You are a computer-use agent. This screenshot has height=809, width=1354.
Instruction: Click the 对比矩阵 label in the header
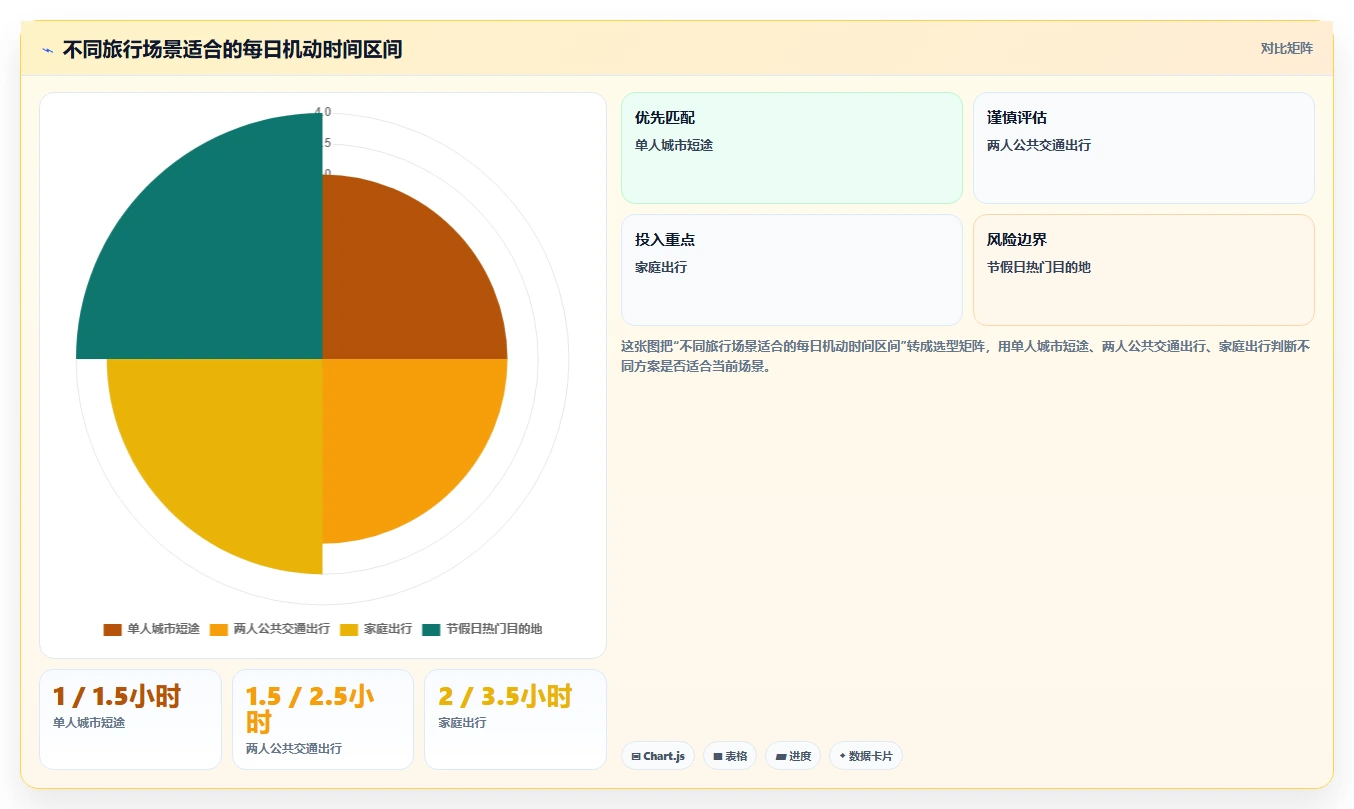click(x=1286, y=48)
